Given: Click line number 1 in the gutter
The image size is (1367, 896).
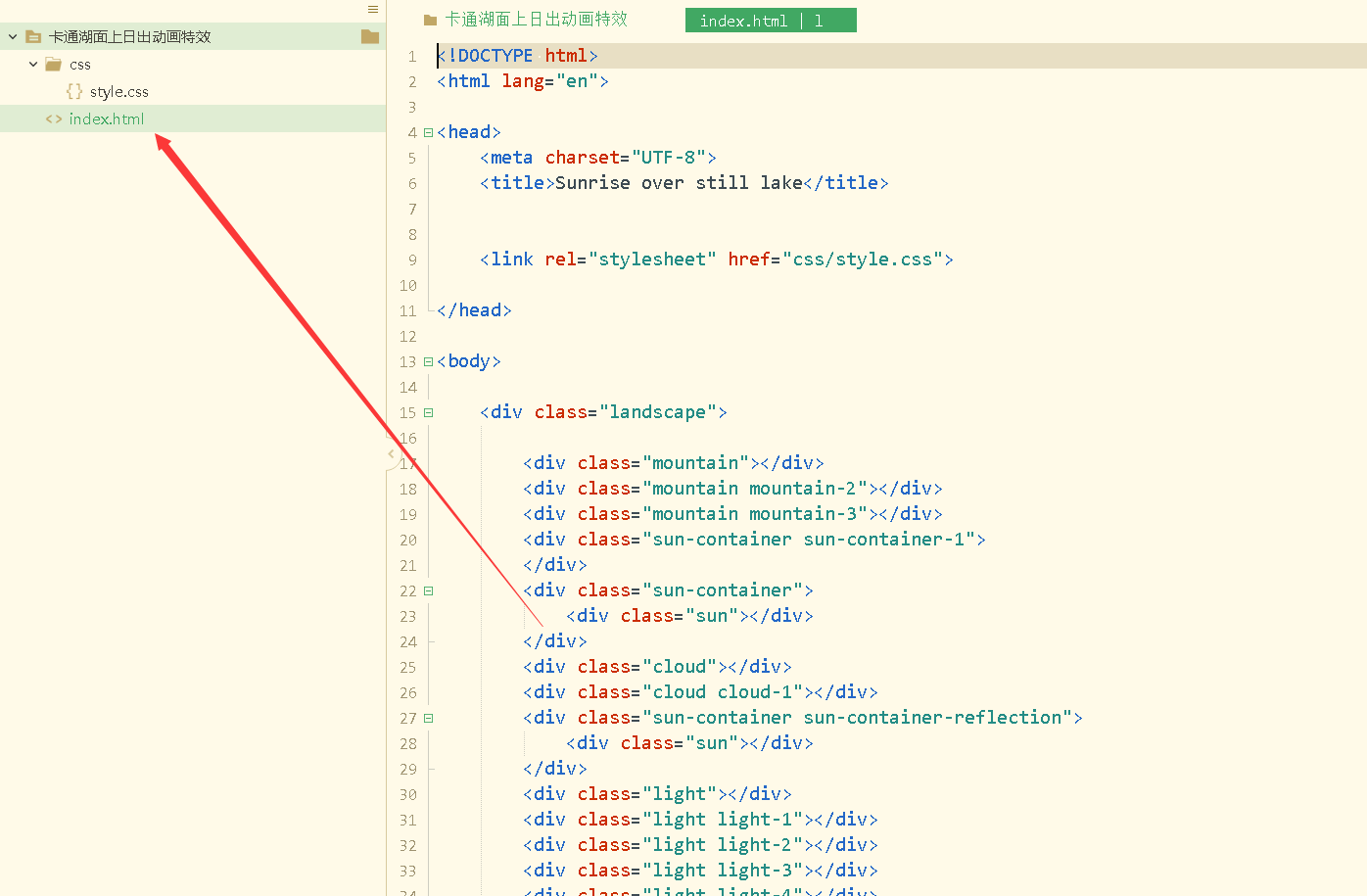Looking at the screenshot, I should pyautogui.click(x=412, y=57).
